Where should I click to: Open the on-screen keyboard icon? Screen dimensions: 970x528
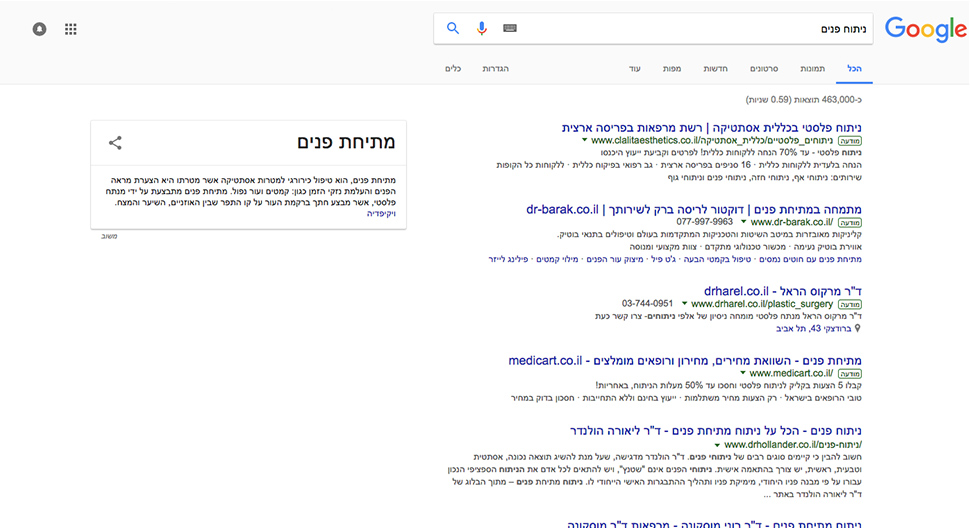click(x=510, y=28)
